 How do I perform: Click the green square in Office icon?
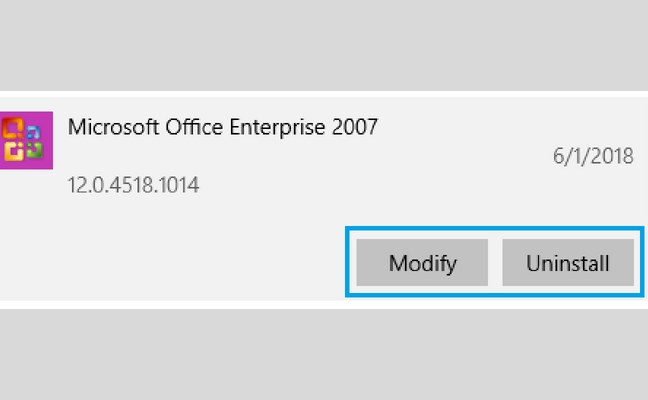click(35, 150)
